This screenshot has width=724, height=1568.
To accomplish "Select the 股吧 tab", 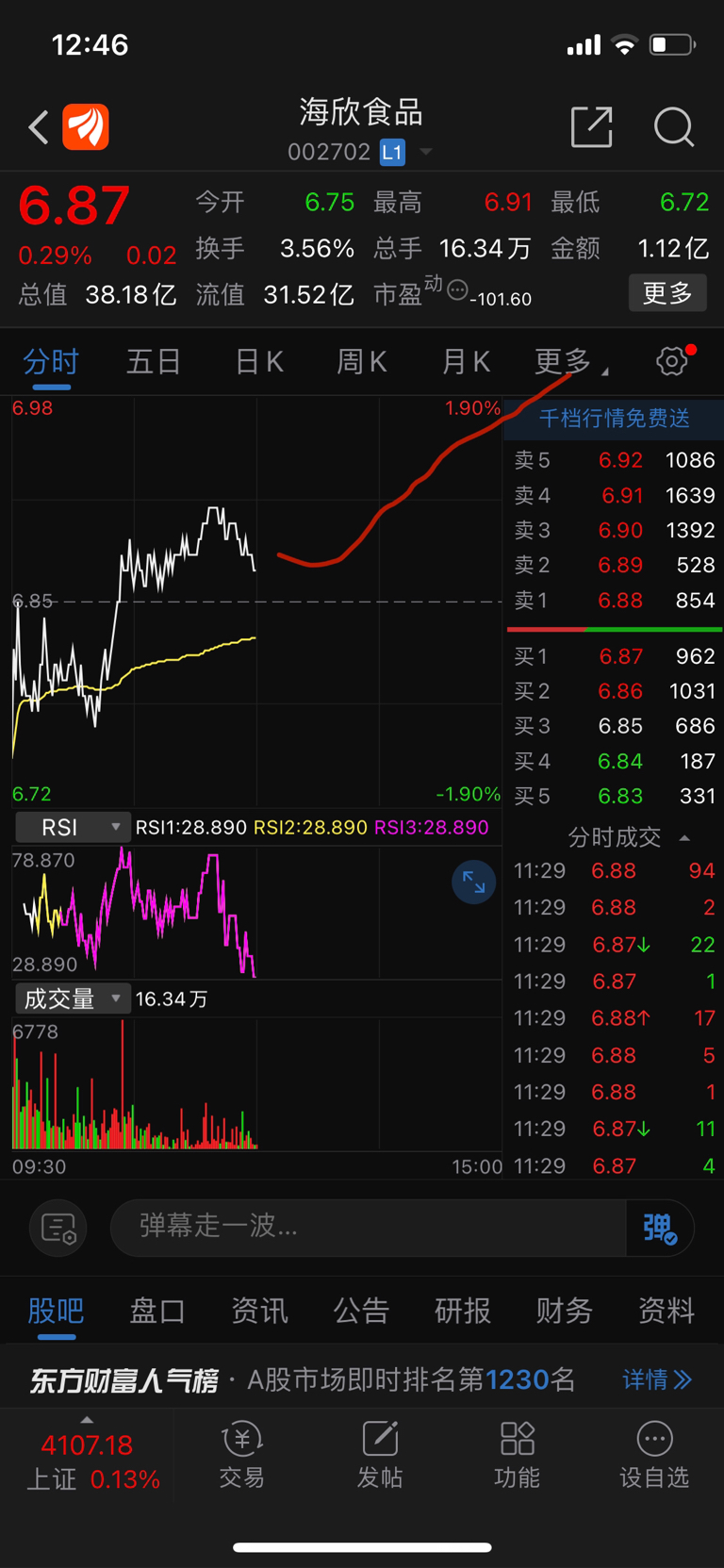I will tap(56, 1311).
